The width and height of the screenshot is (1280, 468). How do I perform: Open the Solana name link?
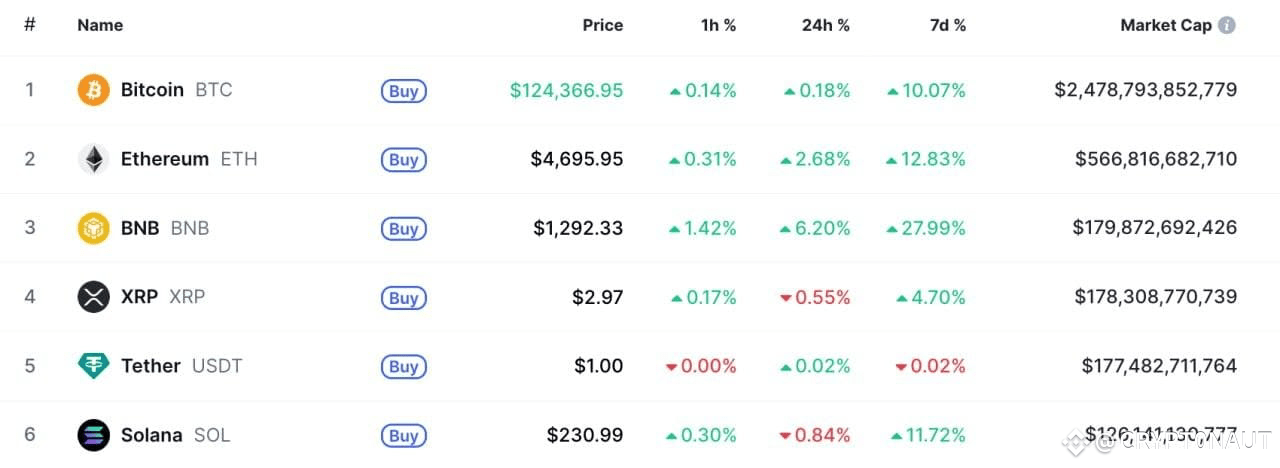tap(152, 435)
